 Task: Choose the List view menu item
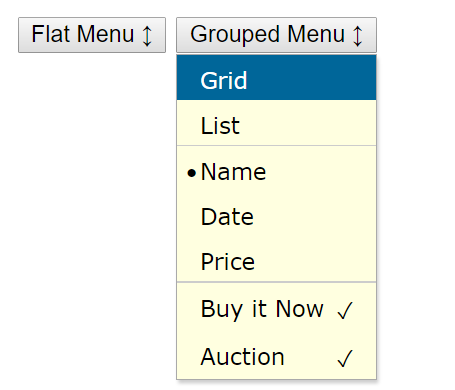click(x=276, y=123)
